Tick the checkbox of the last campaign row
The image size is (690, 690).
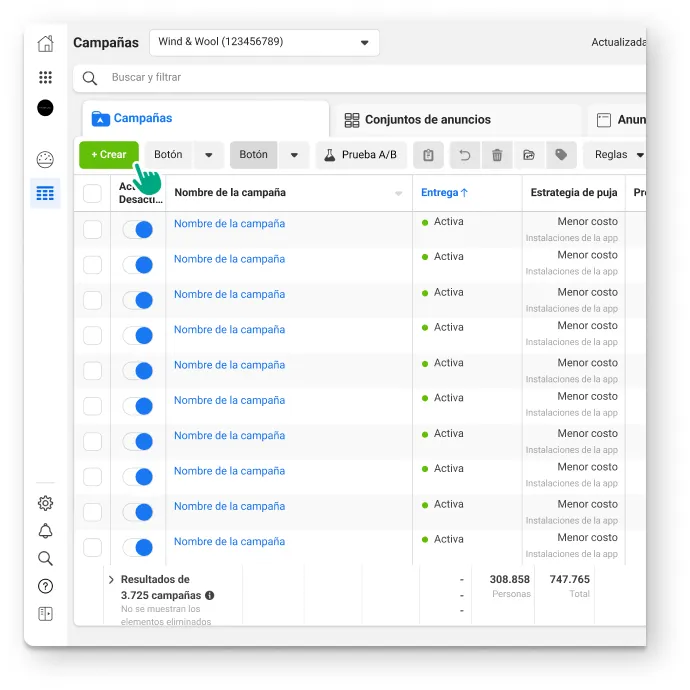click(x=92, y=547)
